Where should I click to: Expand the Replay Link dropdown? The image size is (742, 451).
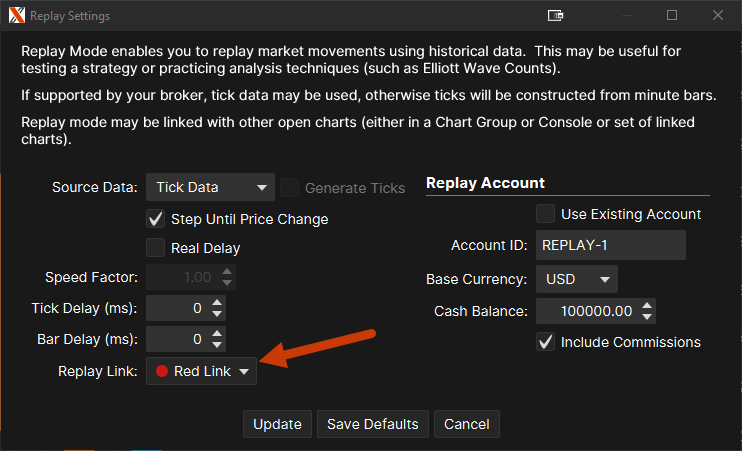pyautogui.click(x=201, y=371)
